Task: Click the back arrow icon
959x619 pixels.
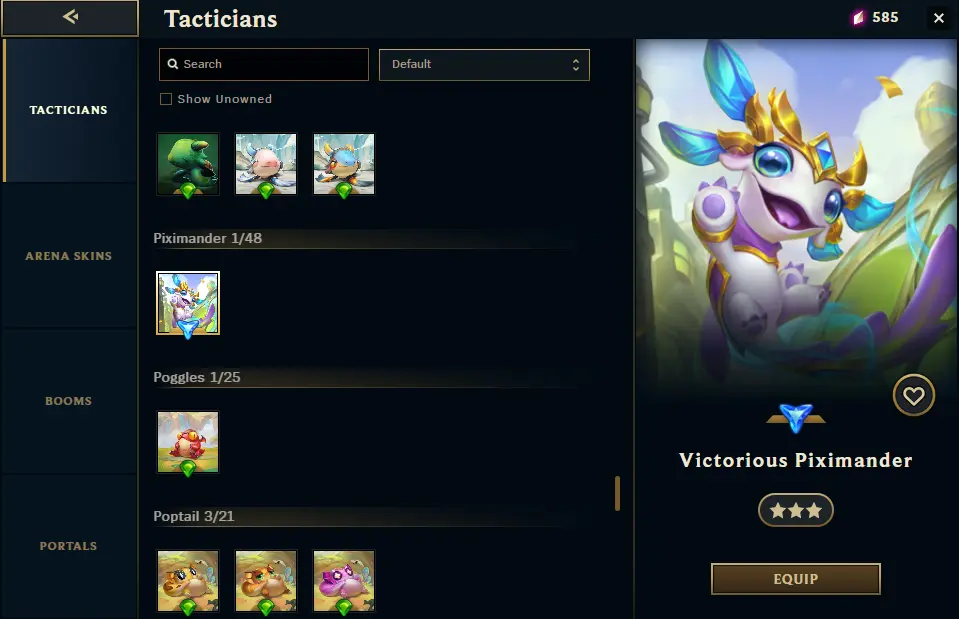Action: pyautogui.click(x=70, y=17)
